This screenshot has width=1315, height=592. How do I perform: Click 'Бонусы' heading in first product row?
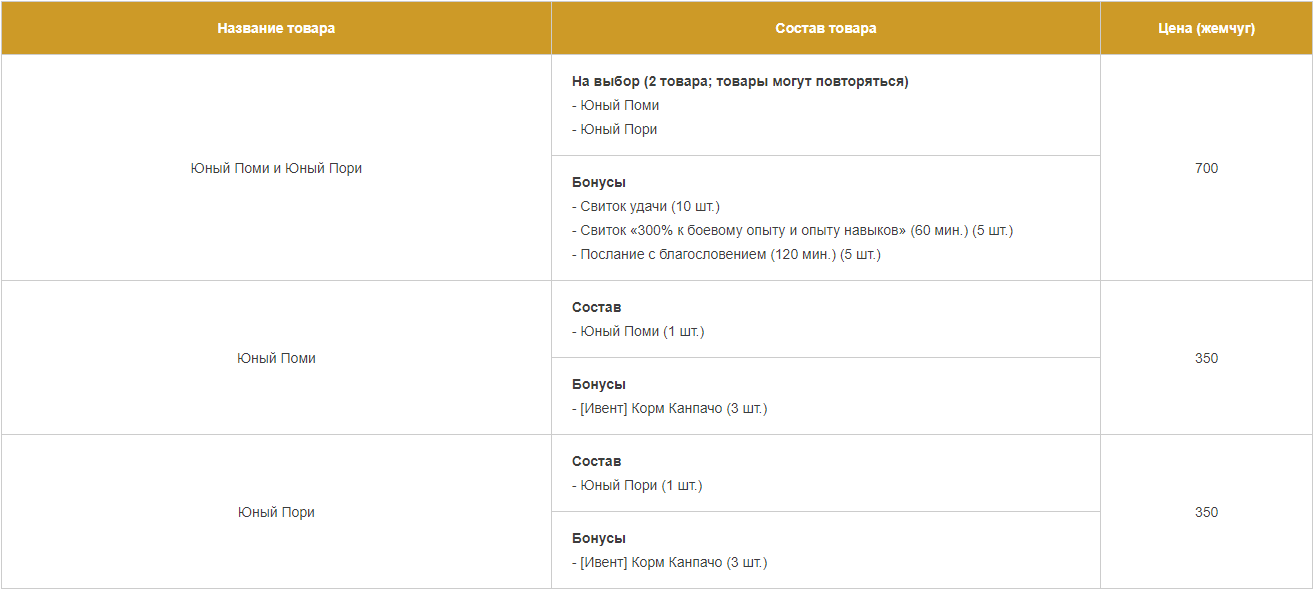click(599, 182)
